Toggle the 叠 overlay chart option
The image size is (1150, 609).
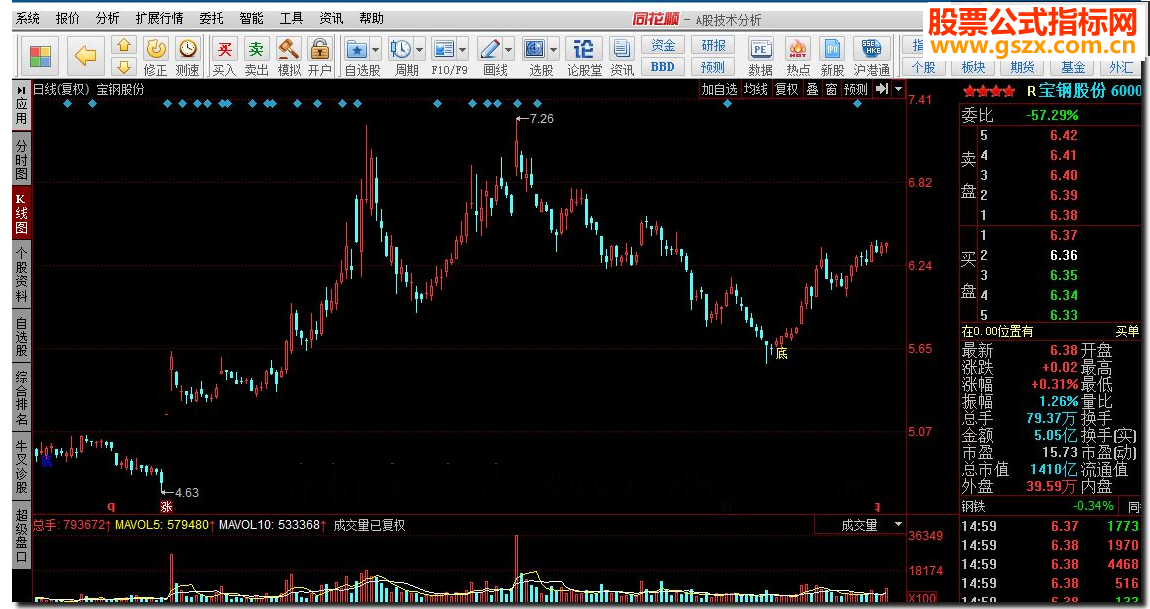(812, 89)
